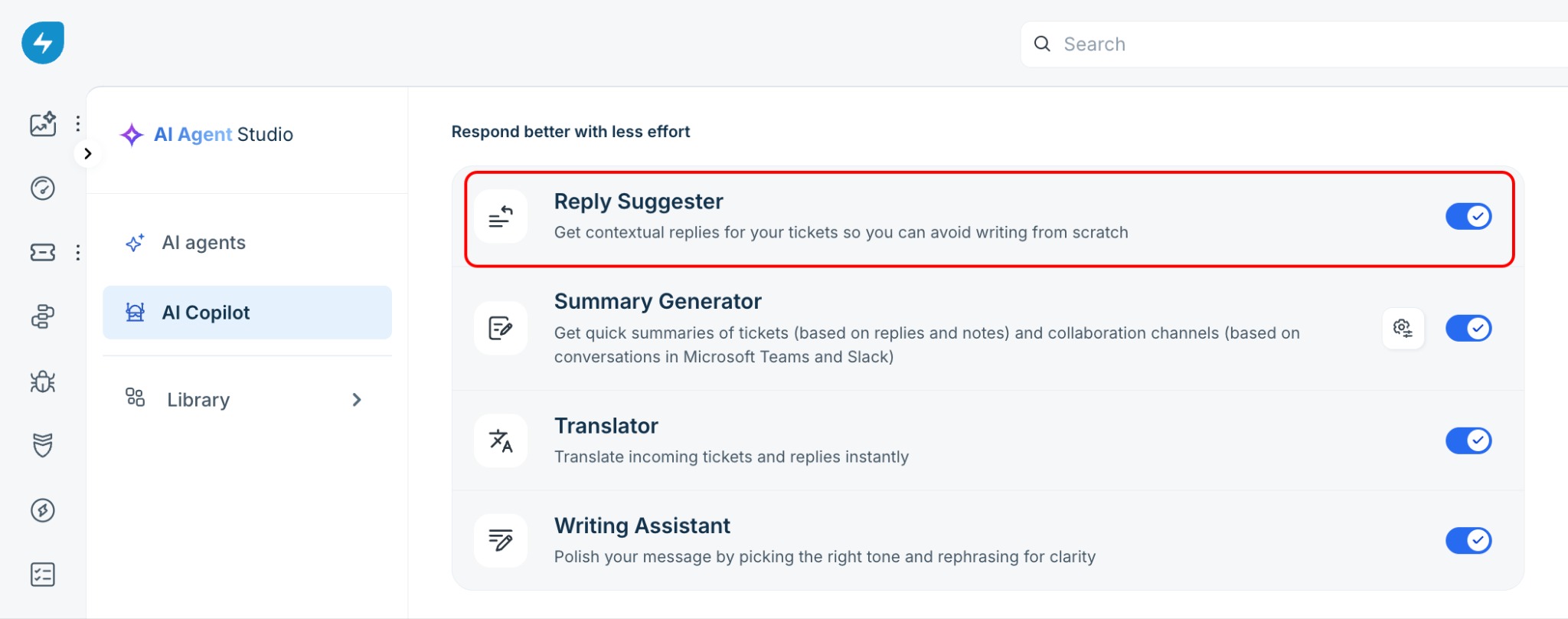The height and width of the screenshot is (619, 1568).
Task: Disable the Reply Suggester toggle
Action: (x=1468, y=217)
